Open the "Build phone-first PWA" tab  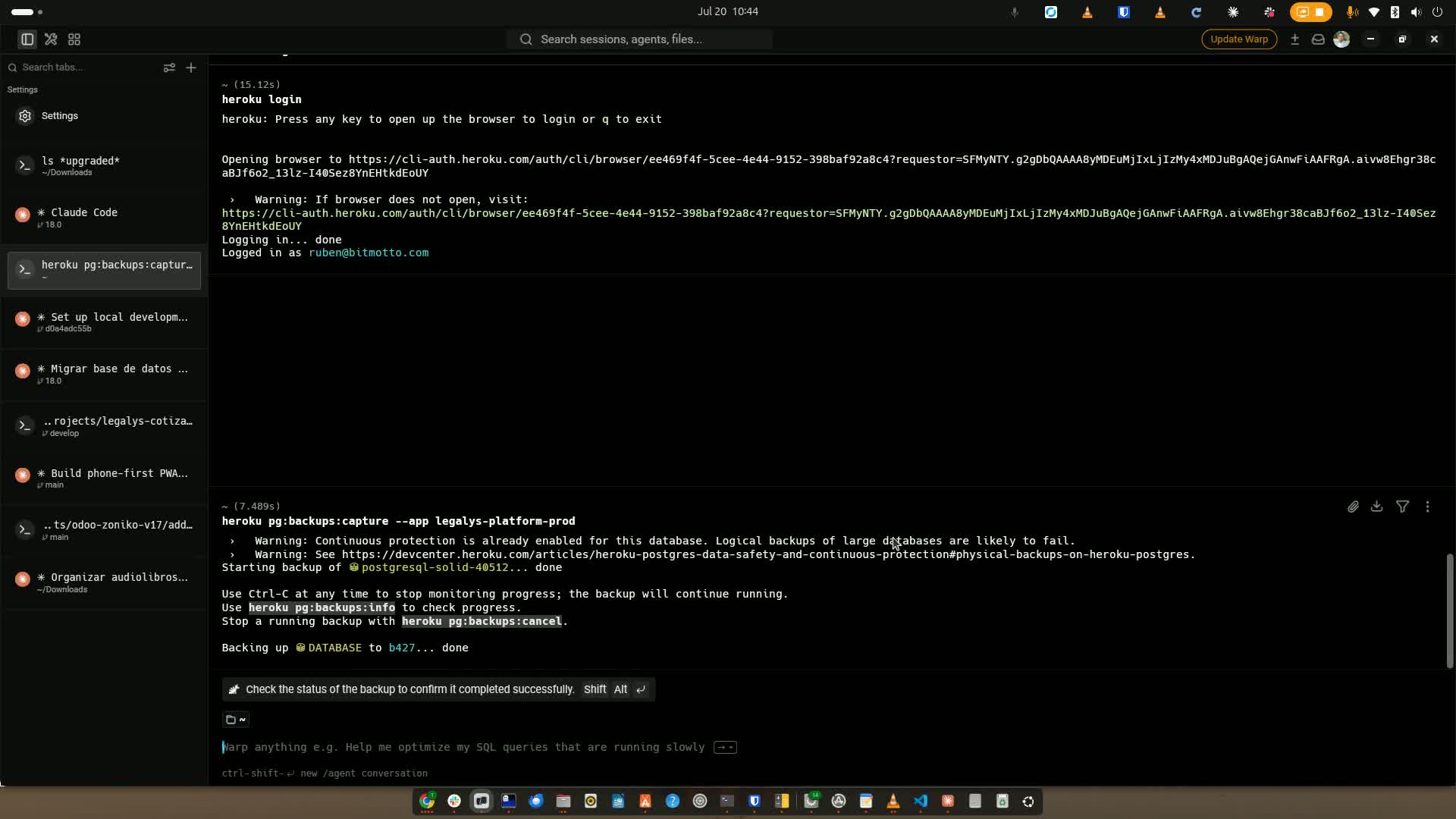[104, 479]
